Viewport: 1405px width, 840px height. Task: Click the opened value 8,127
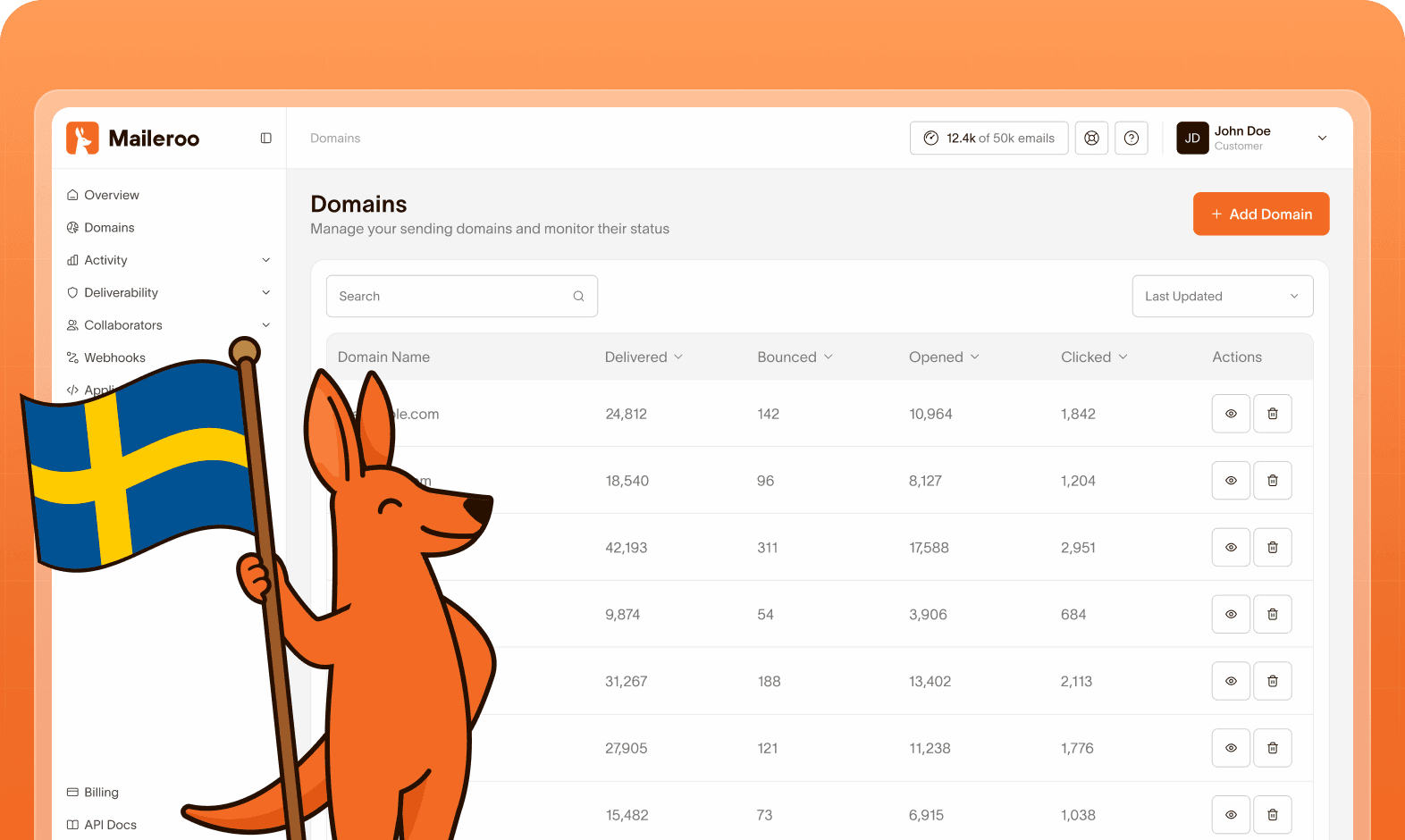pos(925,481)
